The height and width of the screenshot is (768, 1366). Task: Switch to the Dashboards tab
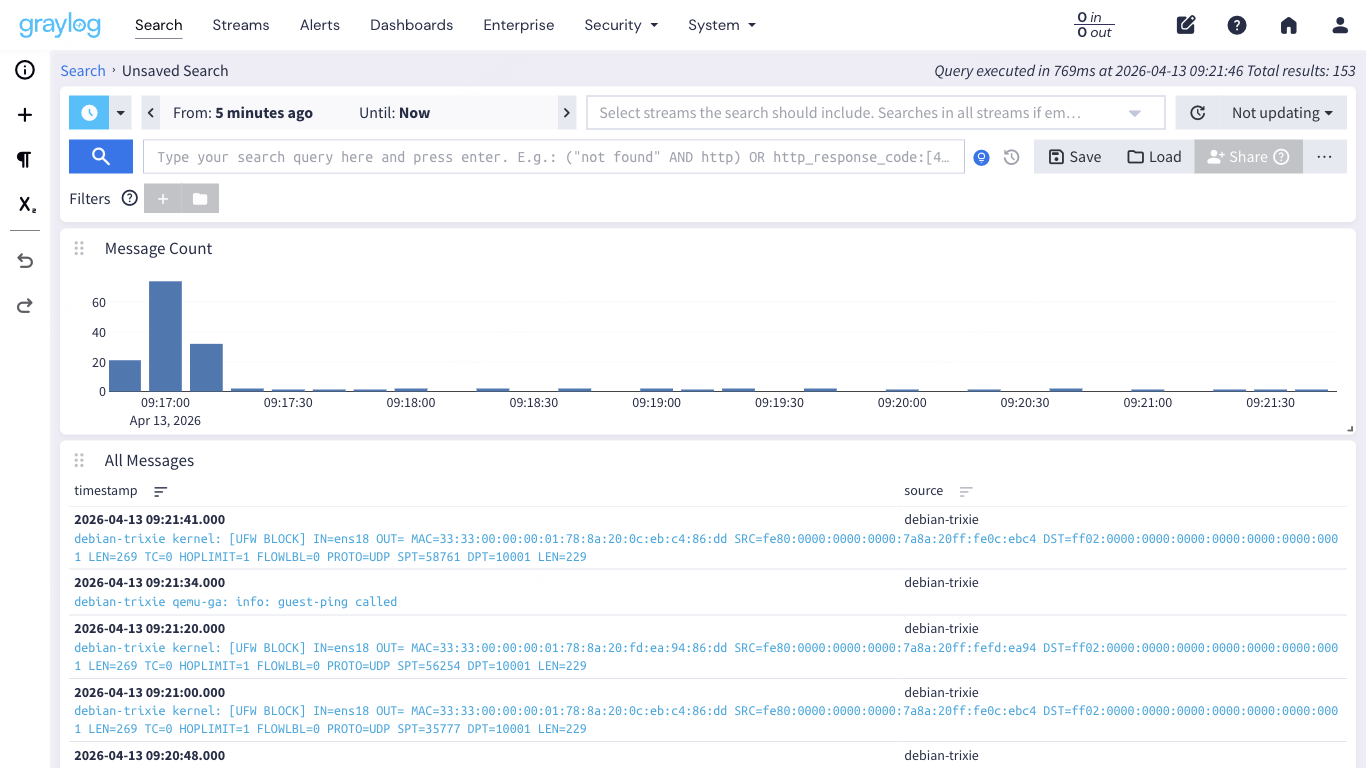pyautogui.click(x=411, y=25)
